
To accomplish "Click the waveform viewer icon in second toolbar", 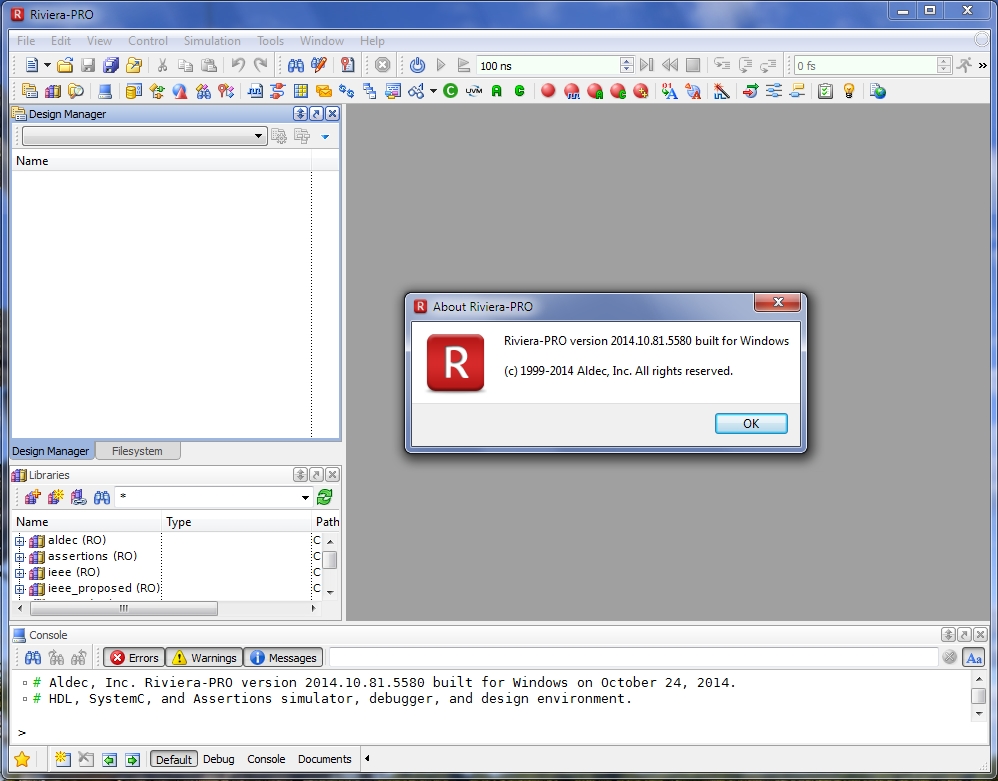I will tap(255, 91).
